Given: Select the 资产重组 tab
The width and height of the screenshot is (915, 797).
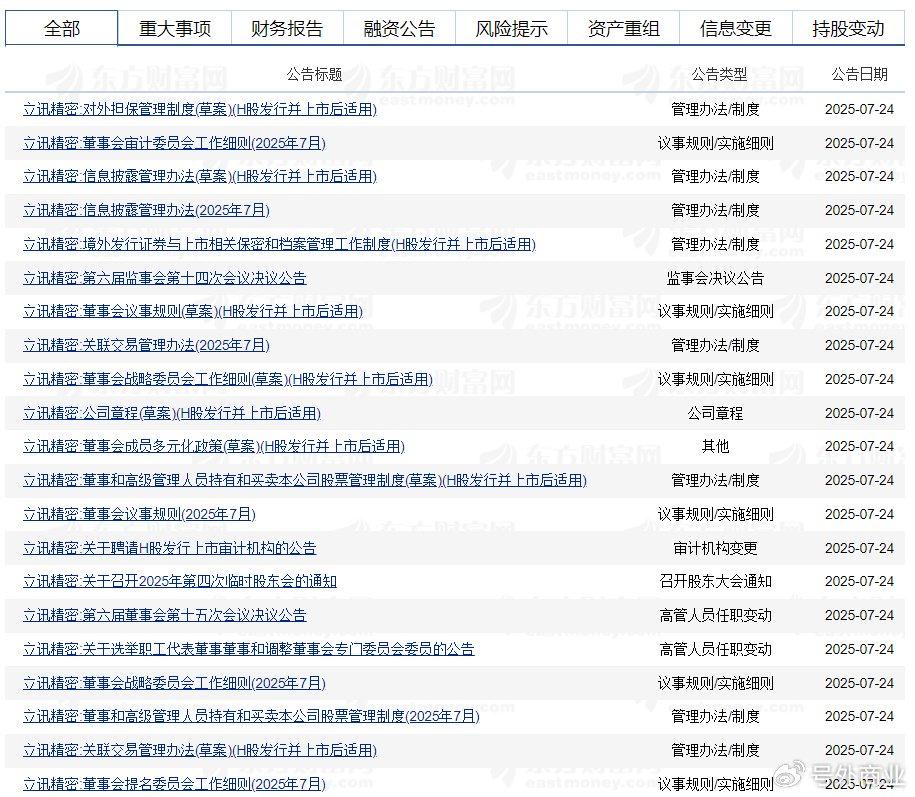Looking at the screenshot, I should click(x=623, y=28).
